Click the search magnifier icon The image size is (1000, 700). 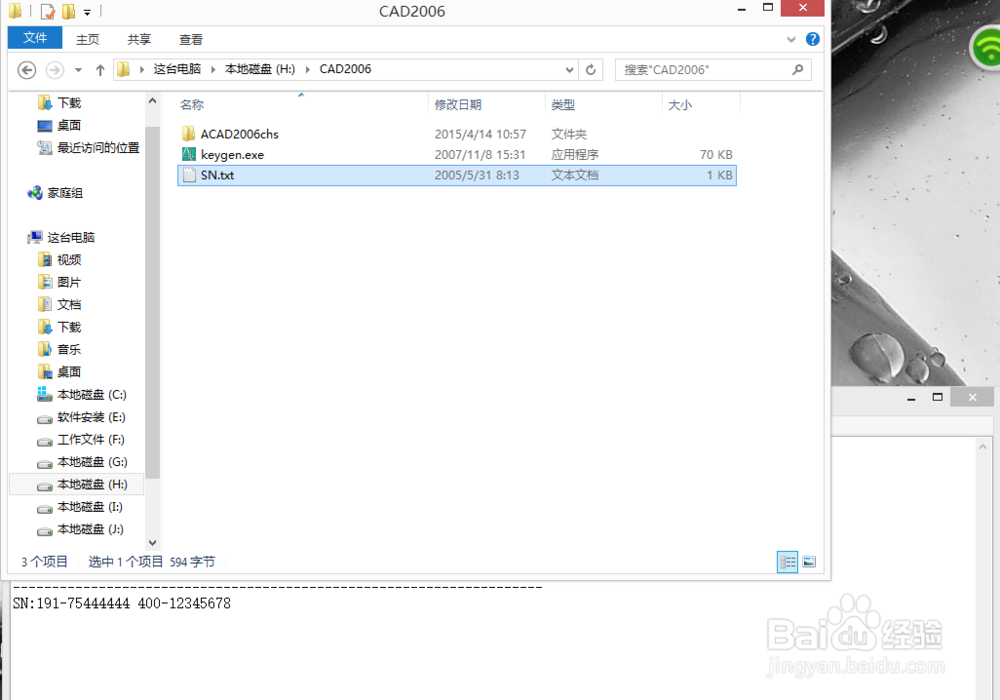(x=798, y=70)
